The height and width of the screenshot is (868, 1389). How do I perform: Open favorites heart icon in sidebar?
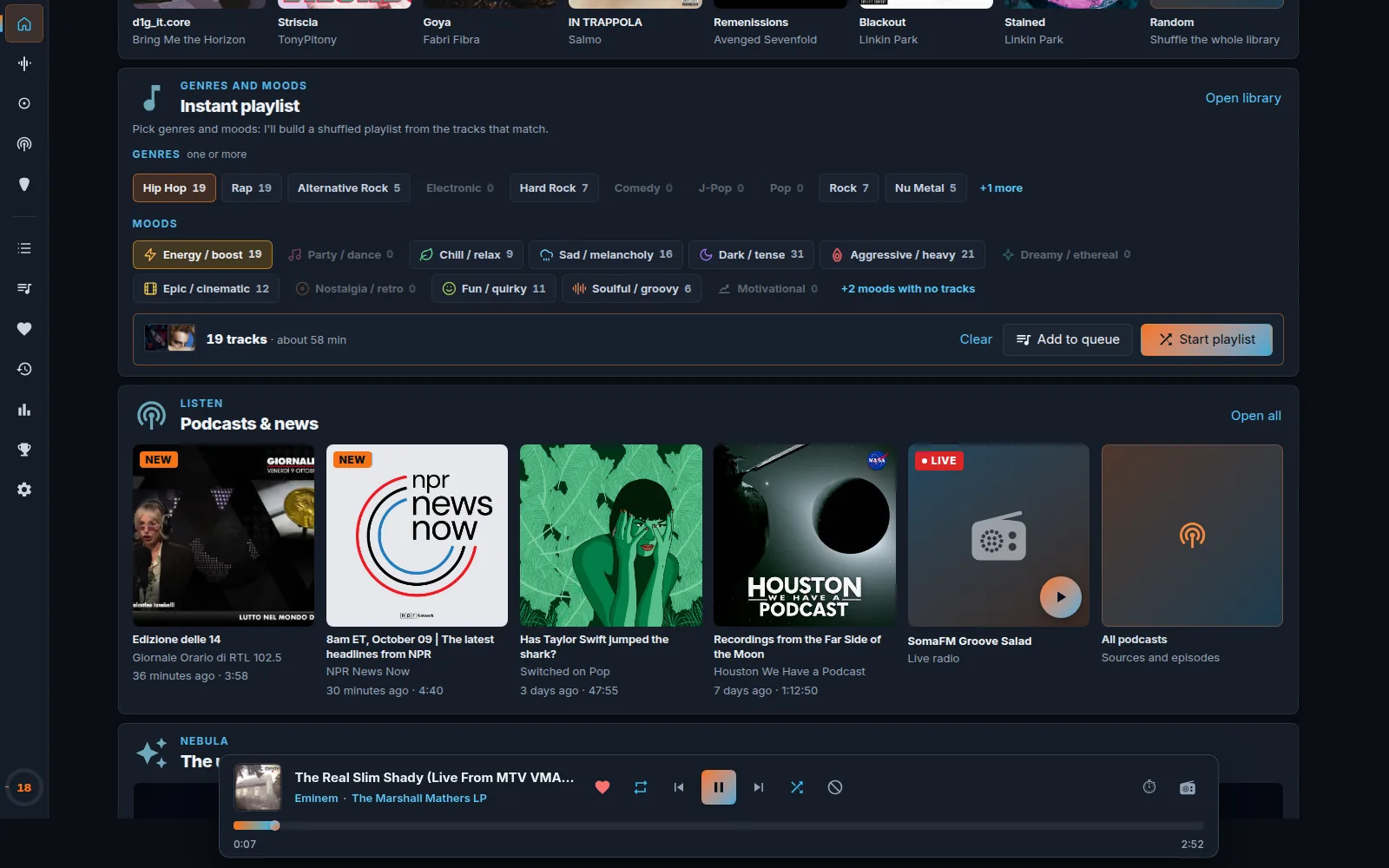point(24,329)
